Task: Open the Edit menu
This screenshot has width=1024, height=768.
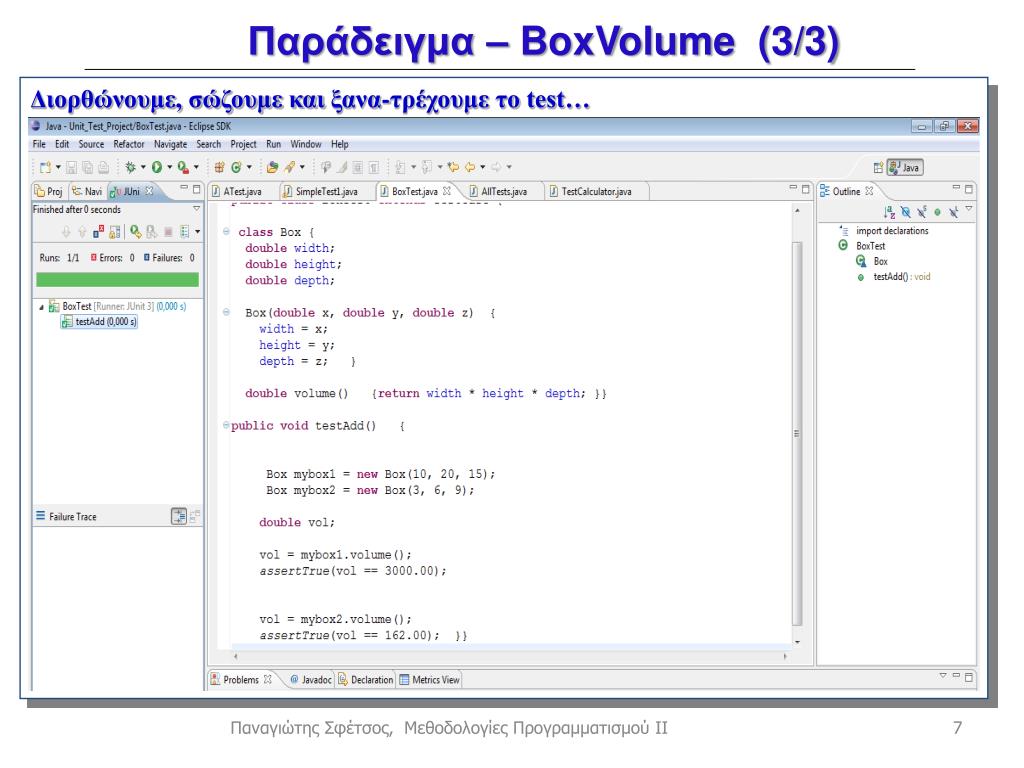Action: tap(62, 144)
